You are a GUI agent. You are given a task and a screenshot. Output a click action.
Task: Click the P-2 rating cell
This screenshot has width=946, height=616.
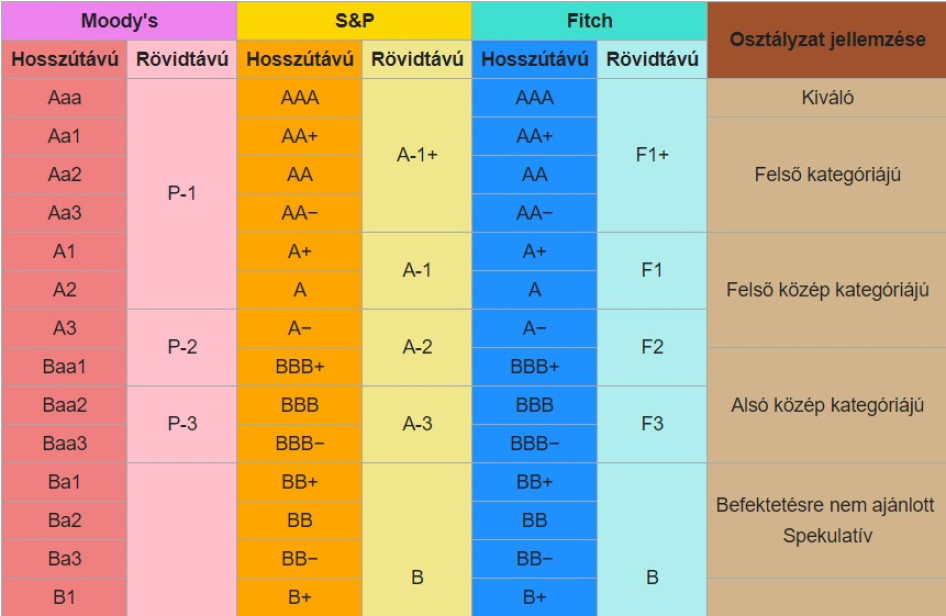click(182, 347)
